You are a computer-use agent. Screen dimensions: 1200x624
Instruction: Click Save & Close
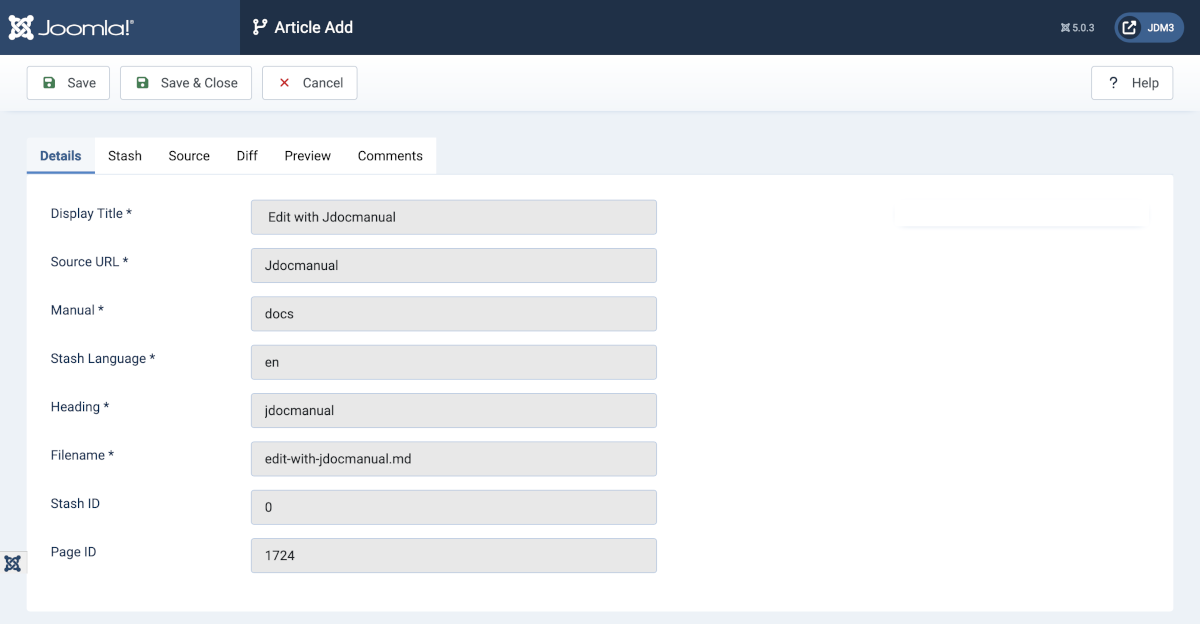point(186,83)
